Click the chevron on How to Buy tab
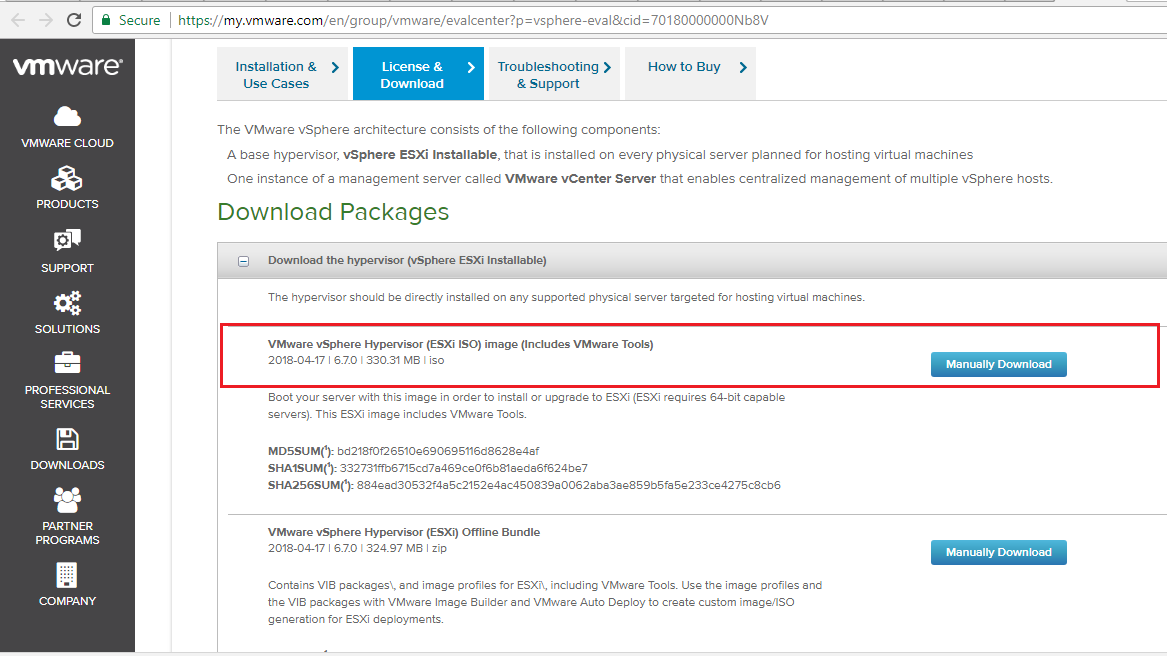 (743, 67)
